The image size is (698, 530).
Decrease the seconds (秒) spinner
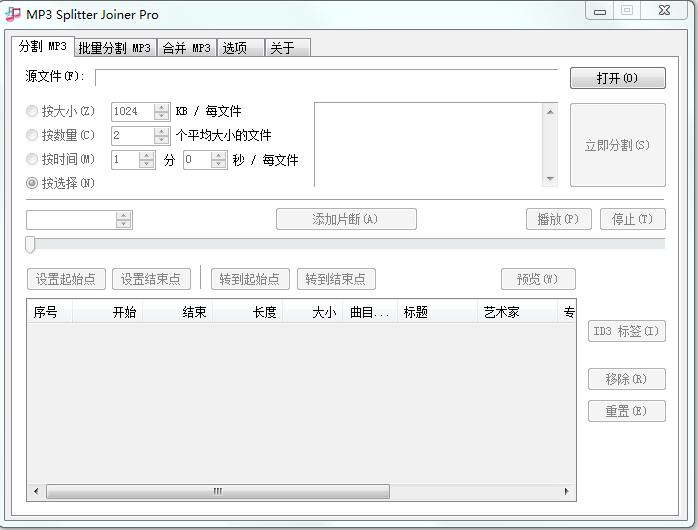(219, 163)
